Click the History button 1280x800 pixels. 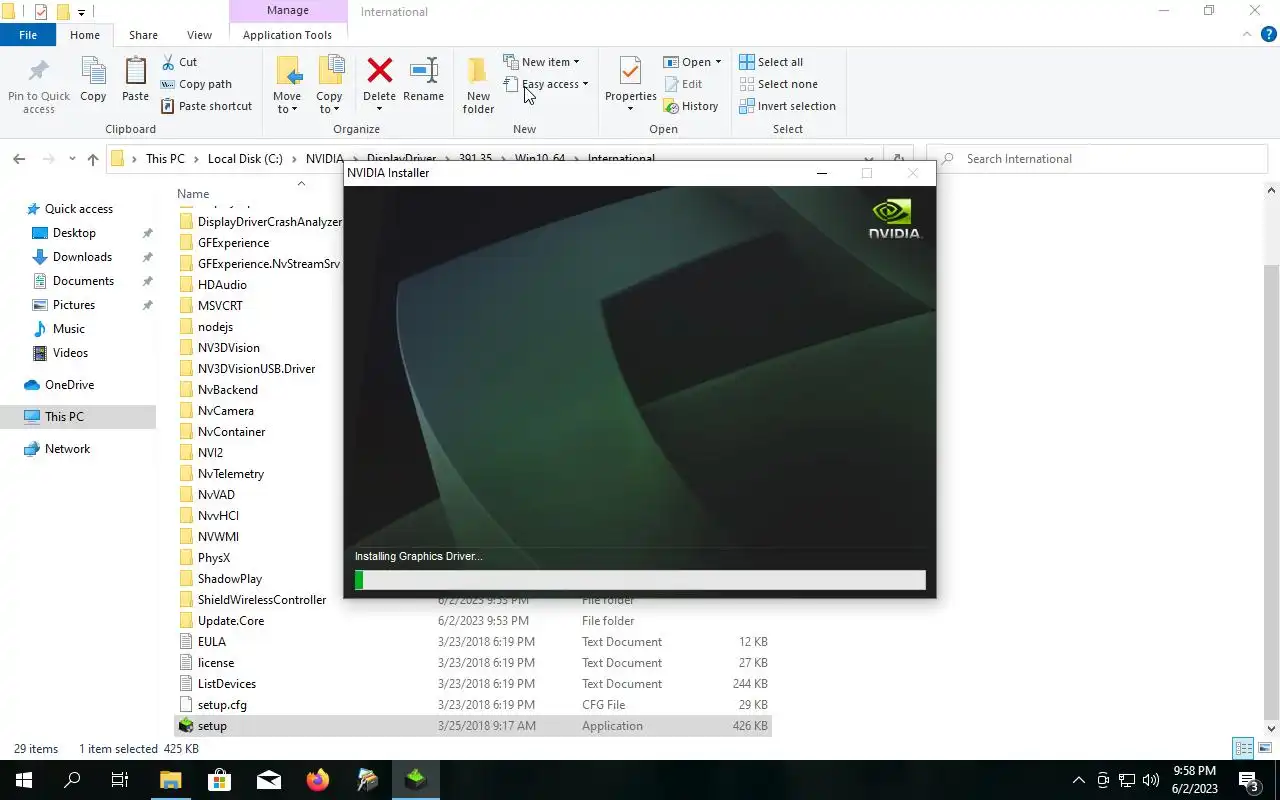[691, 106]
